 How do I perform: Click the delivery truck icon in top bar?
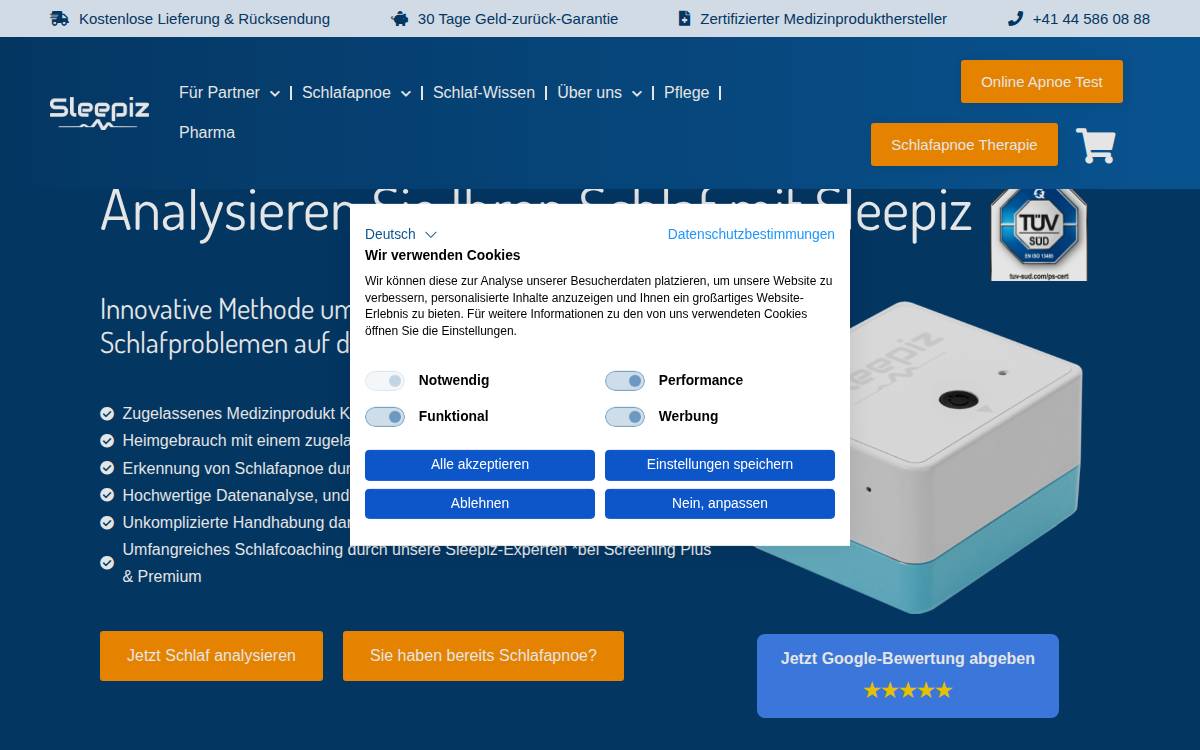(x=59, y=18)
